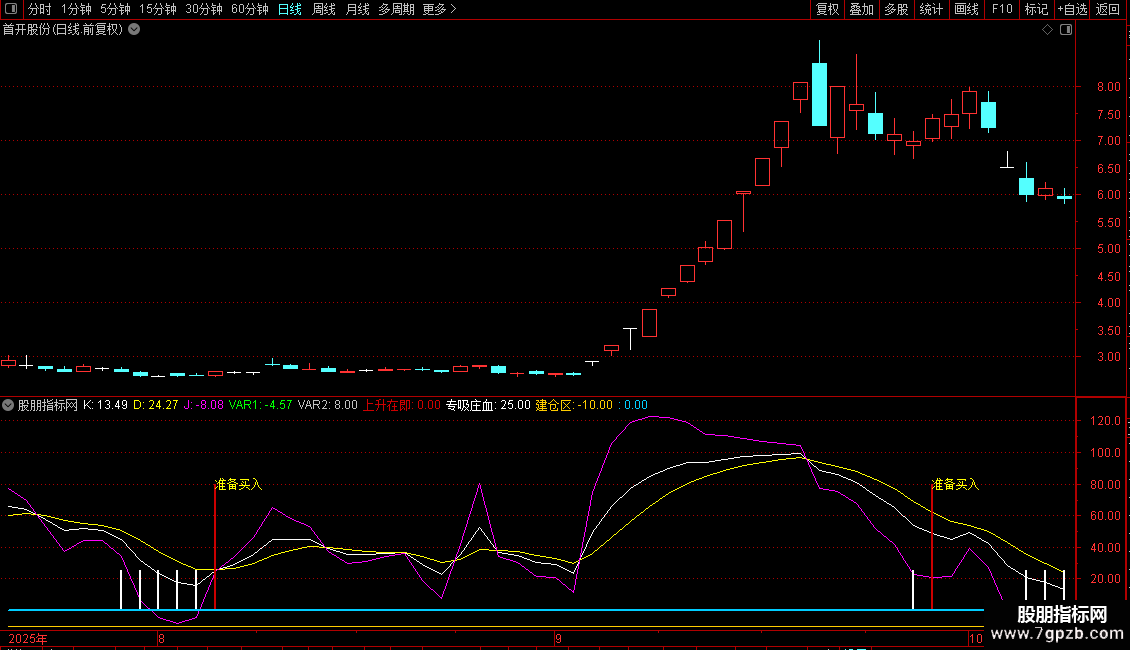This screenshot has width=1130, height=650.
Task: Click month 8 on the time axis
Action: (161, 638)
